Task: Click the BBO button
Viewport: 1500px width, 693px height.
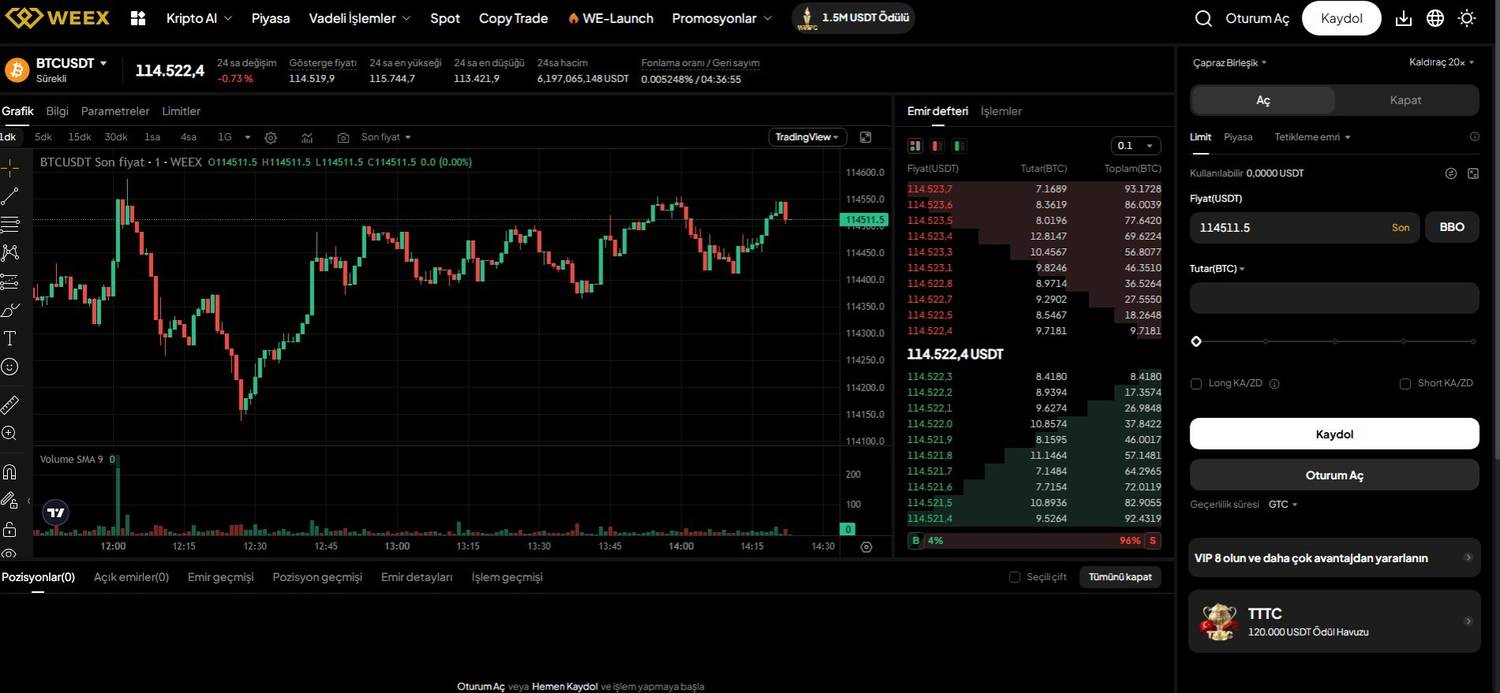Action: [1451, 227]
